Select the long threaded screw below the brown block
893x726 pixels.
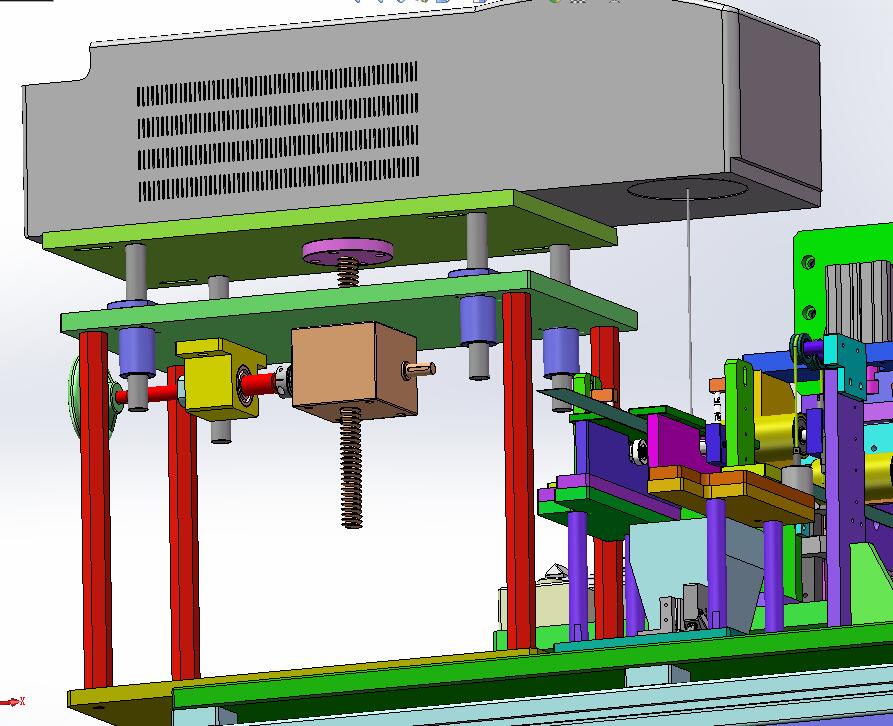point(351,468)
